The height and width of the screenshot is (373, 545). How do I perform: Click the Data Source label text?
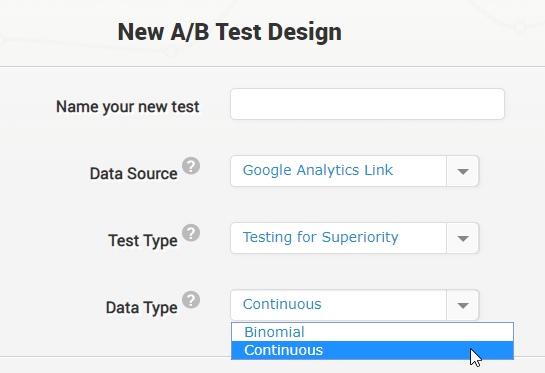(133, 173)
